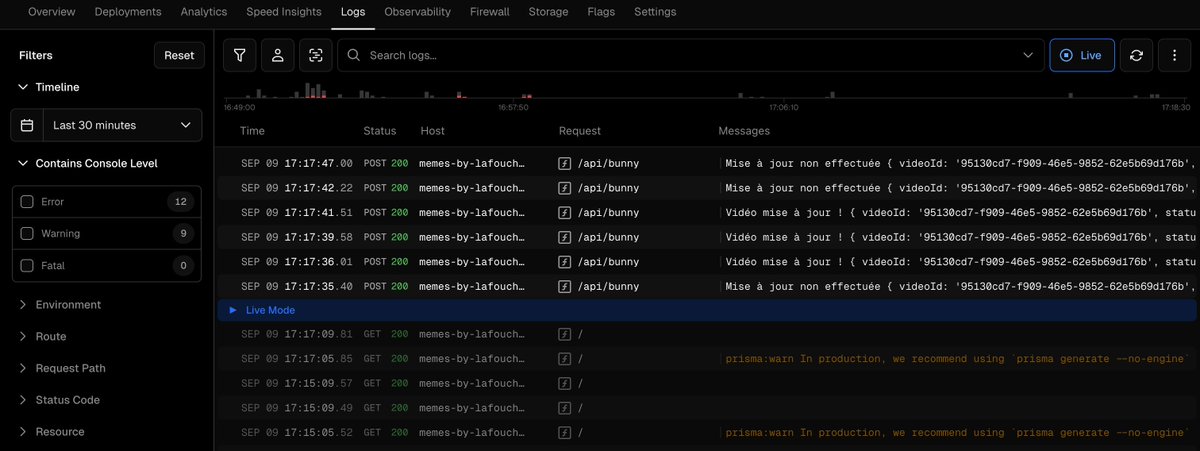Switch to the Observability tab
This screenshot has width=1200, height=451.
point(418,12)
